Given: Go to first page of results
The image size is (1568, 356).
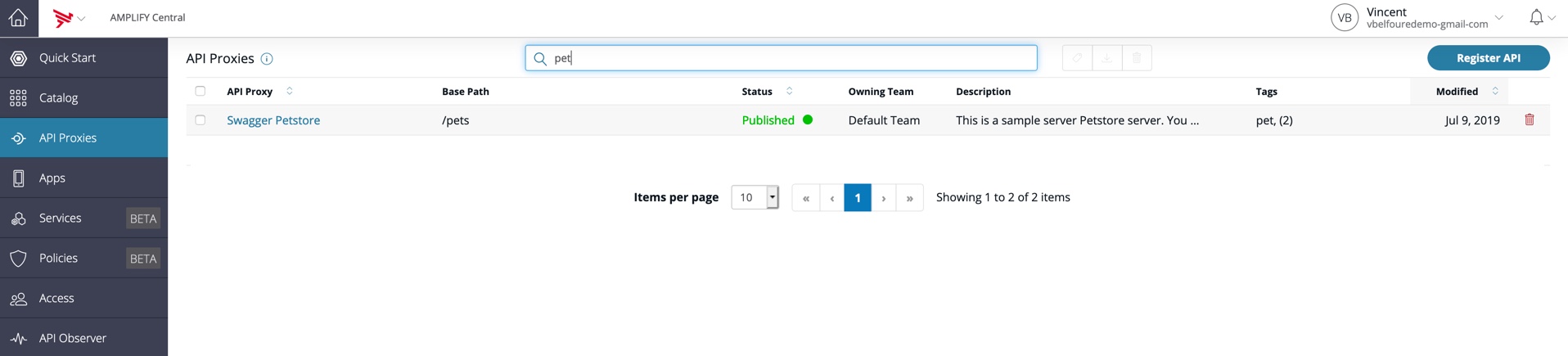Looking at the screenshot, I should coord(805,198).
